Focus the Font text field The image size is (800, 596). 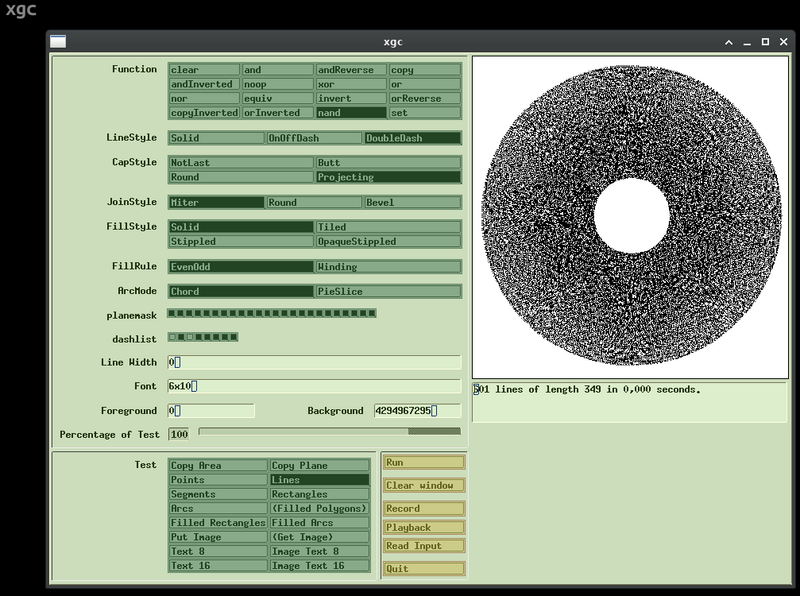pyautogui.click(x=314, y=386)
